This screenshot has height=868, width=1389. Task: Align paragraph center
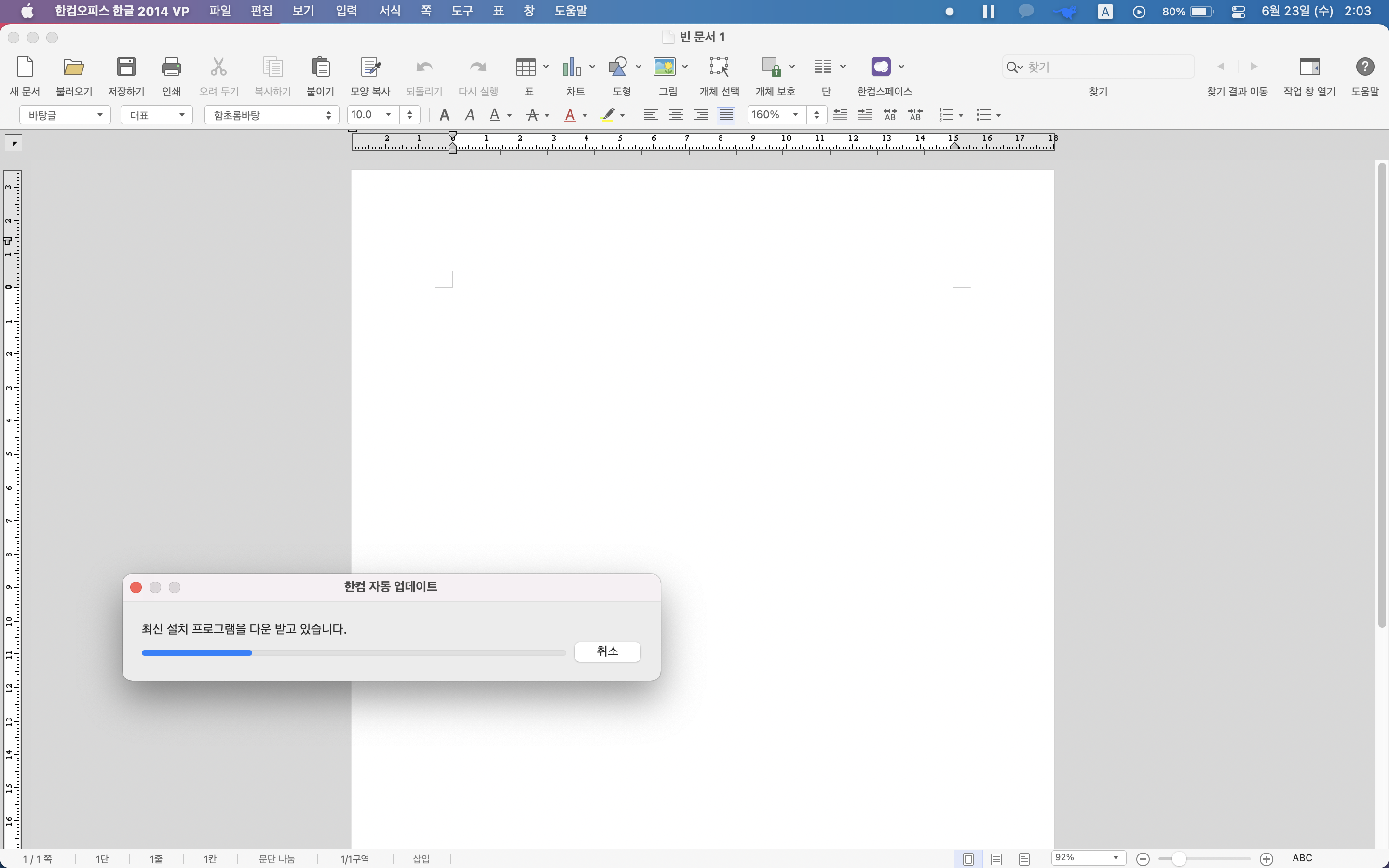(676, 115)
